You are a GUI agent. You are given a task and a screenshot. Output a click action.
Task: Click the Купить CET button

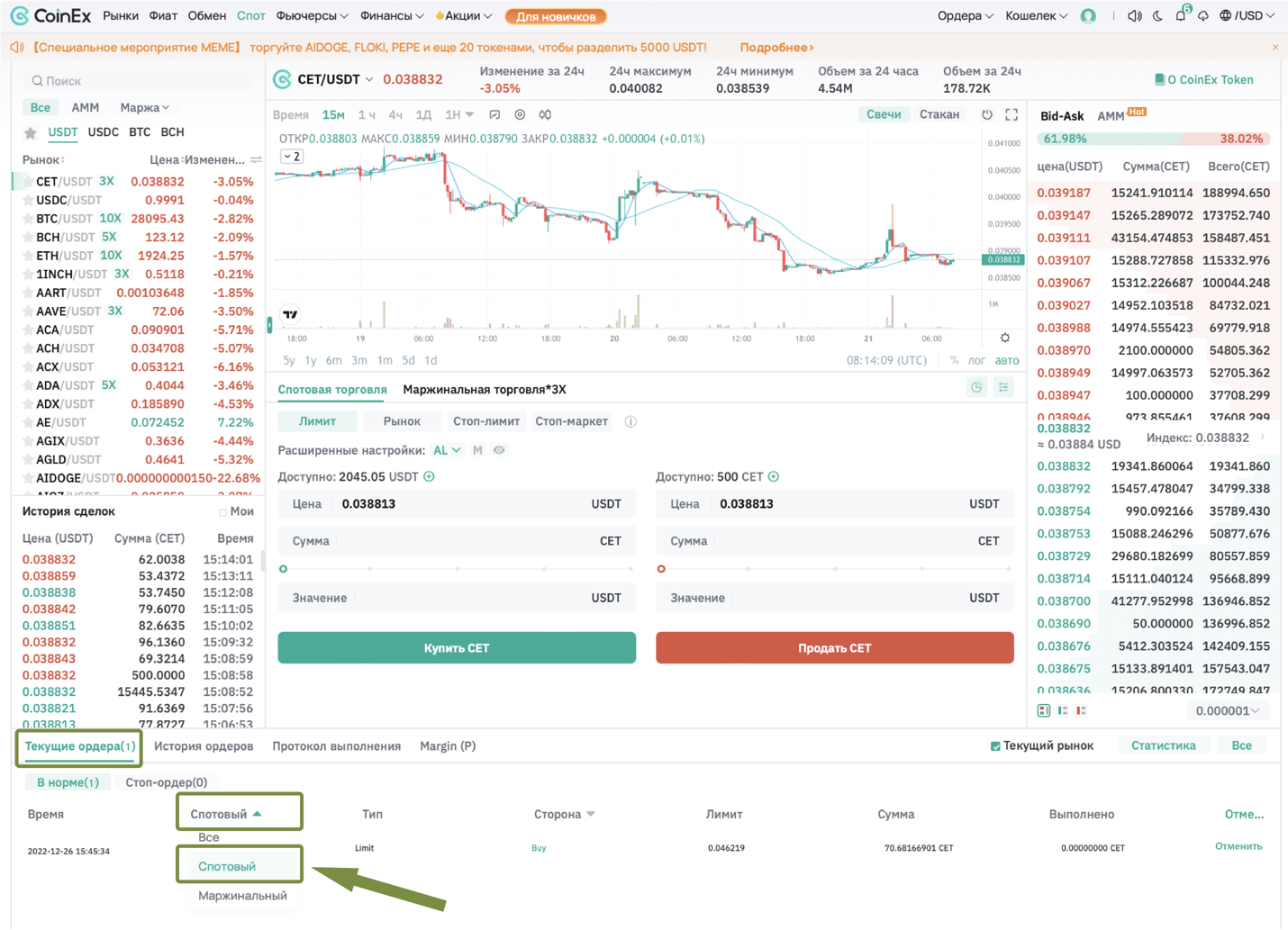pyautogui.click(x=457, y=648)
